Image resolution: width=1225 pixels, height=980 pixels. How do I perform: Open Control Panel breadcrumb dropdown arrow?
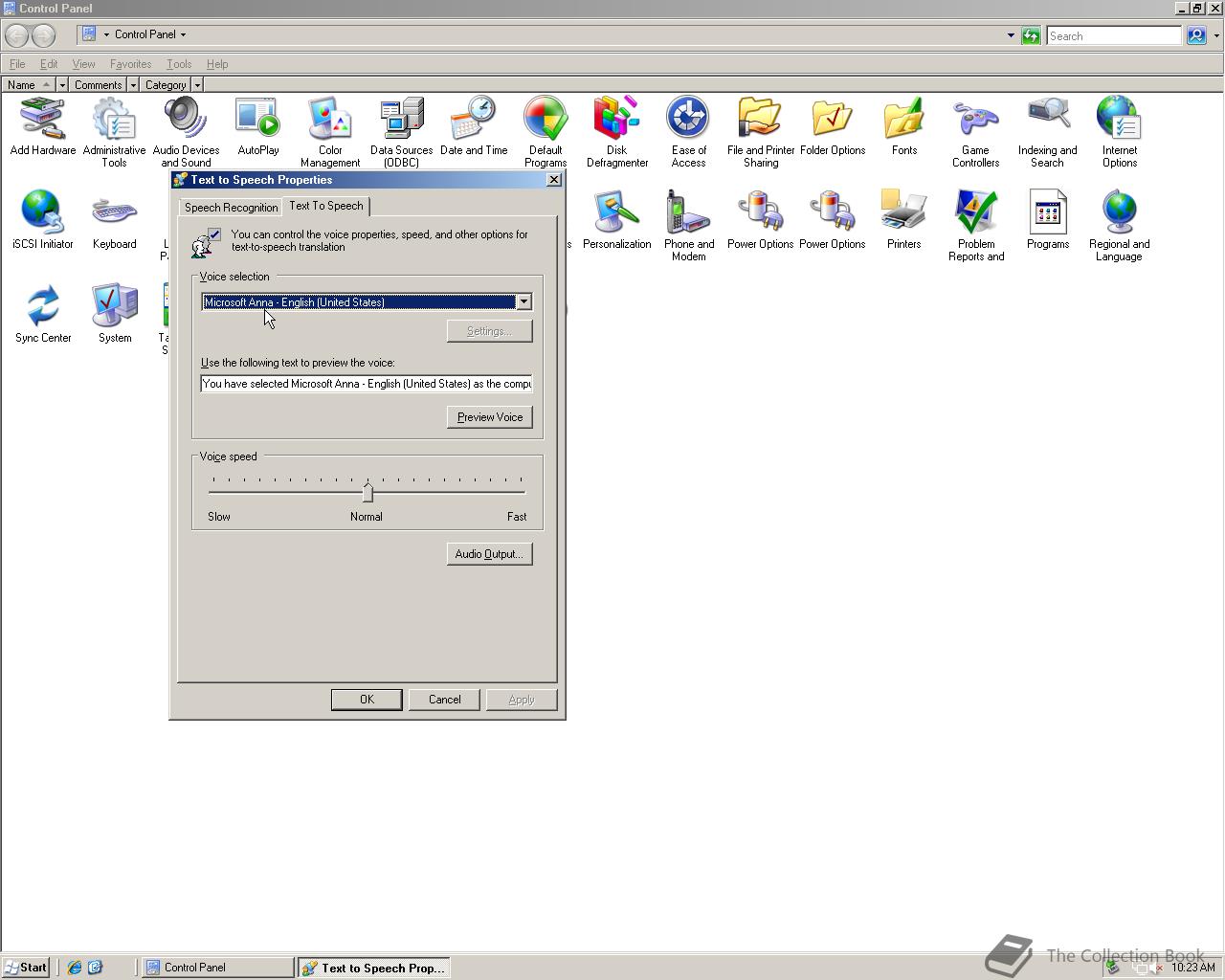(183, 34)
